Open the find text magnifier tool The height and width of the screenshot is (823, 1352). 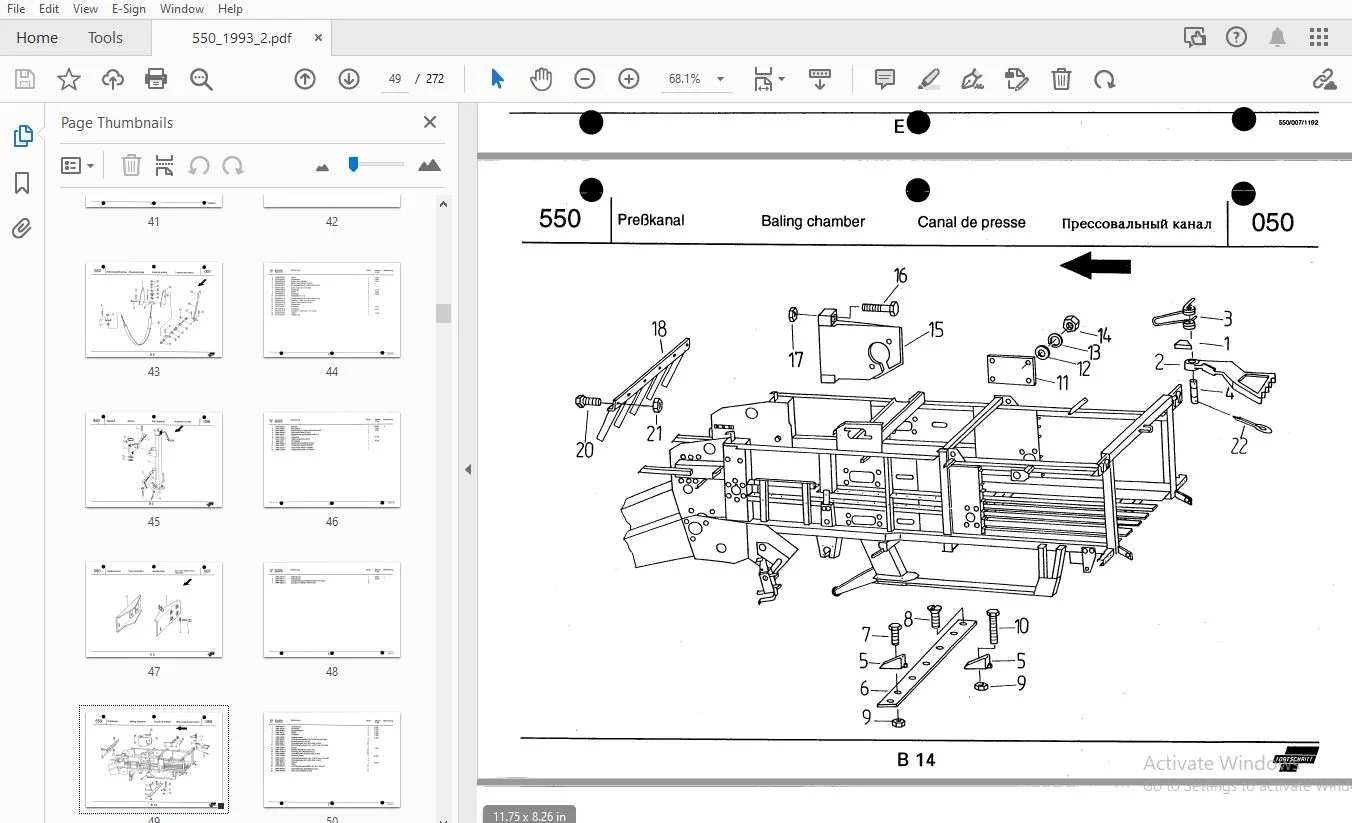(x=201, y=79)
